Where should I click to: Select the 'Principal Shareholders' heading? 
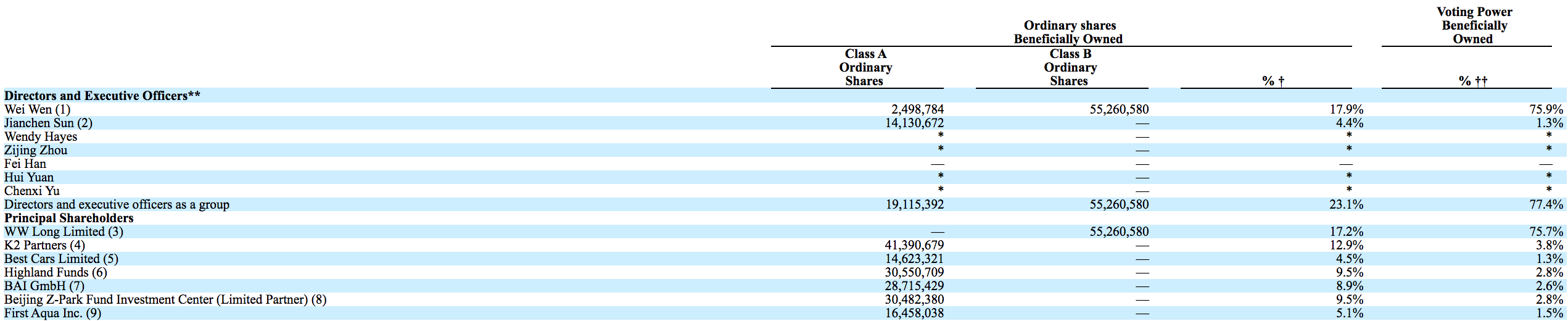click(68, 218)
